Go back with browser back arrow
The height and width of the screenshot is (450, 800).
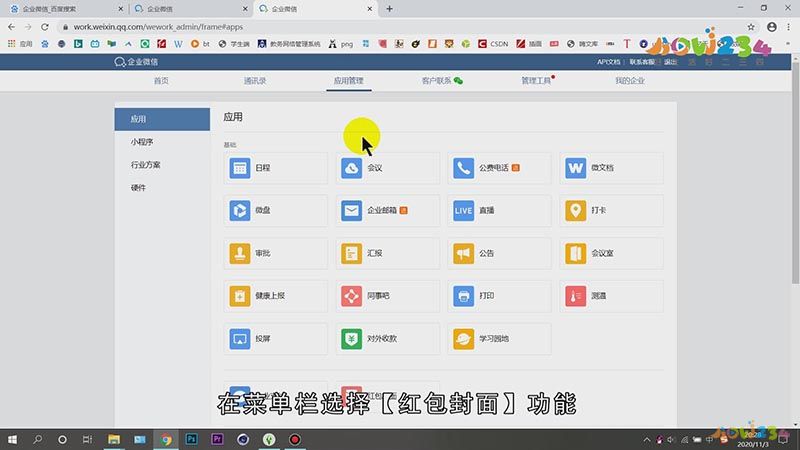pos(11,27)
